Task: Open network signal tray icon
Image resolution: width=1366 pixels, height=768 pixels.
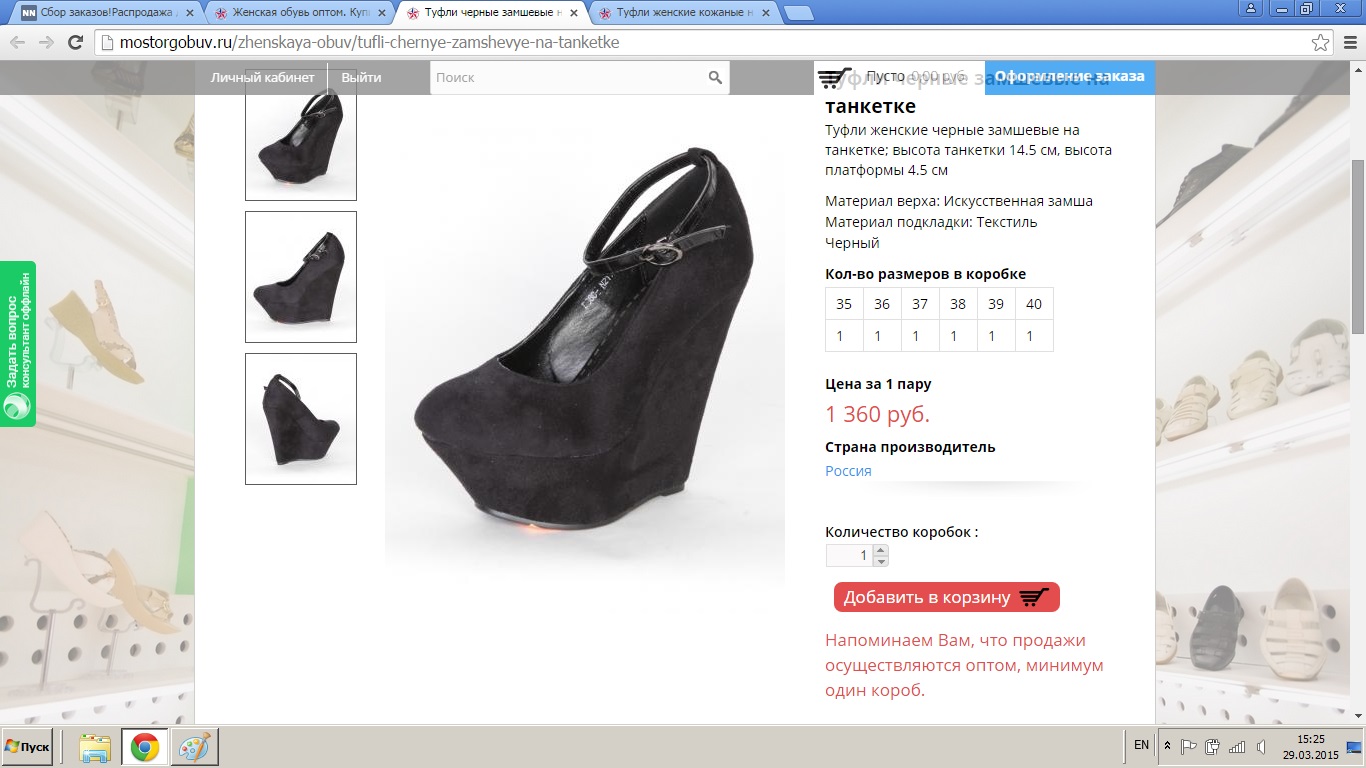Action: click(1237, 746)
